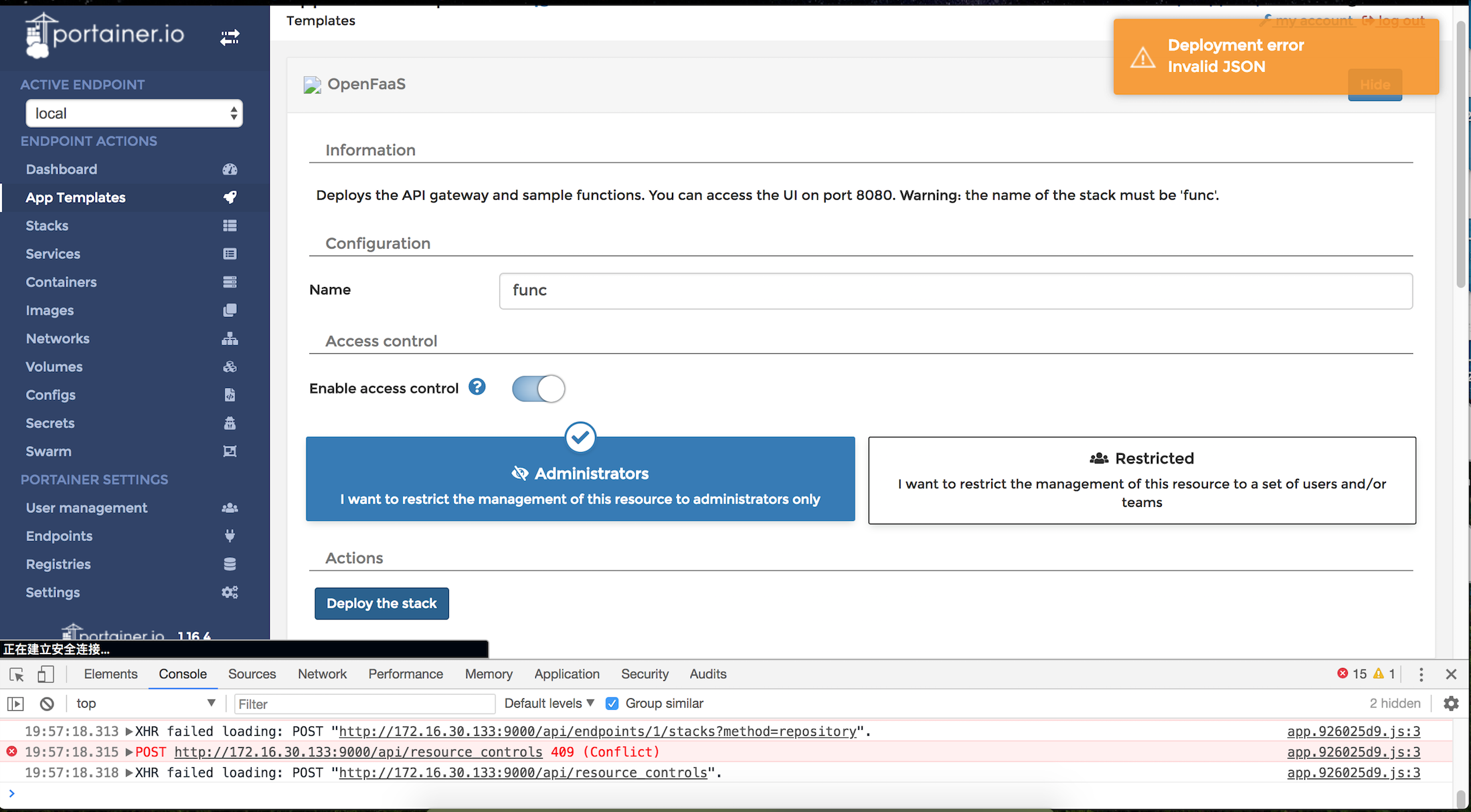This screenshot has height=812, width=1471.
Task: Click the Networks sidebar icon
Action: pyautogui.click(x=230, y=338)
